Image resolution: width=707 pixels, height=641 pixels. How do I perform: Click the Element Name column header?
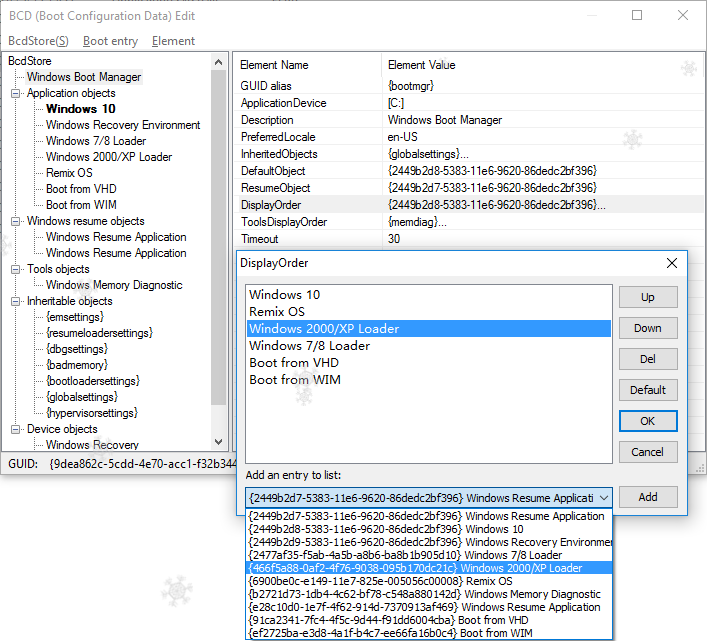[308, 65]
